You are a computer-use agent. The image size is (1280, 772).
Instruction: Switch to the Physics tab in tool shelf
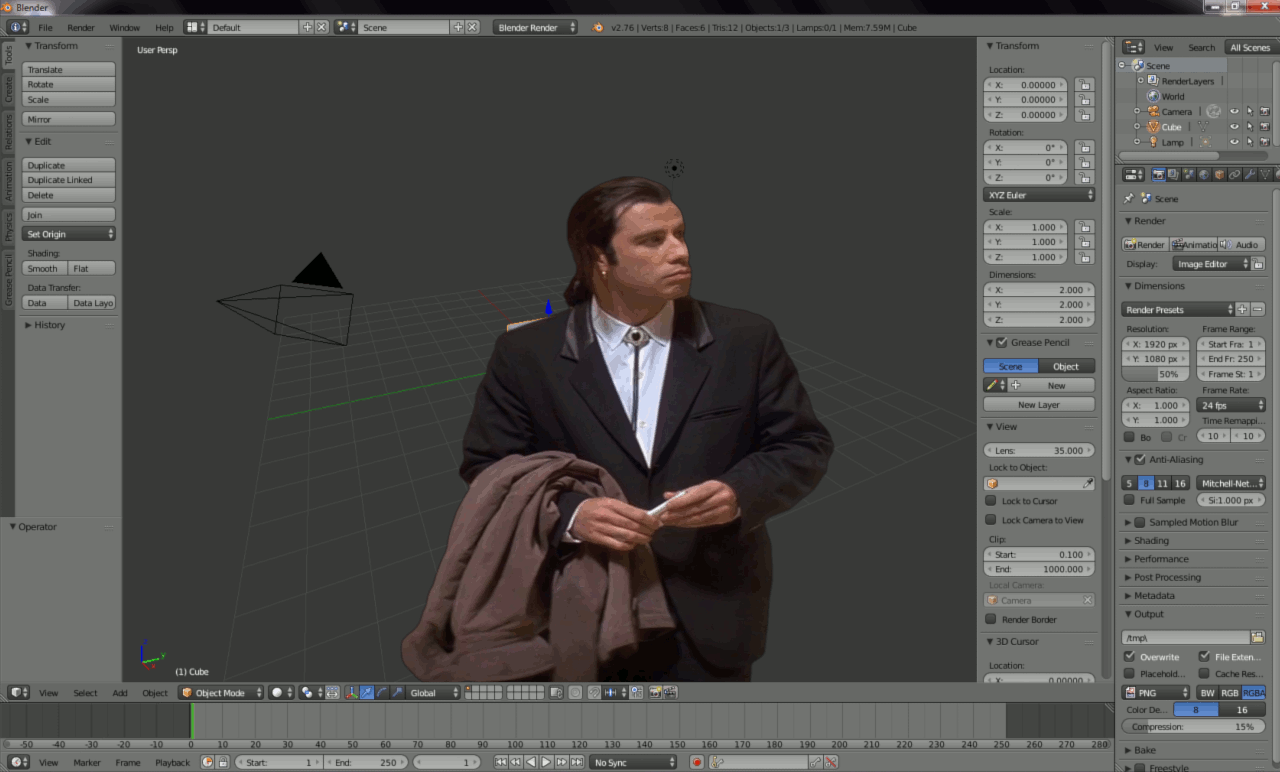(8, 227)
